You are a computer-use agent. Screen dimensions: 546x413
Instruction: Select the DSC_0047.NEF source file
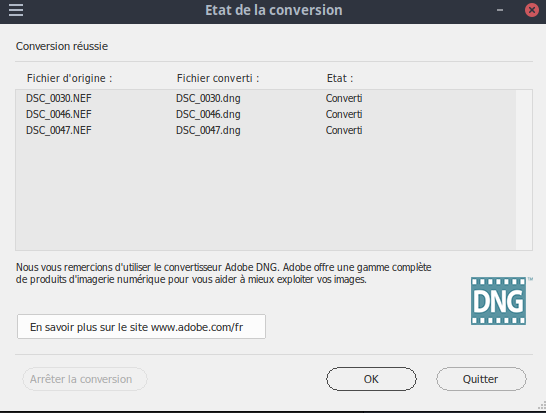tap(58, 130)
